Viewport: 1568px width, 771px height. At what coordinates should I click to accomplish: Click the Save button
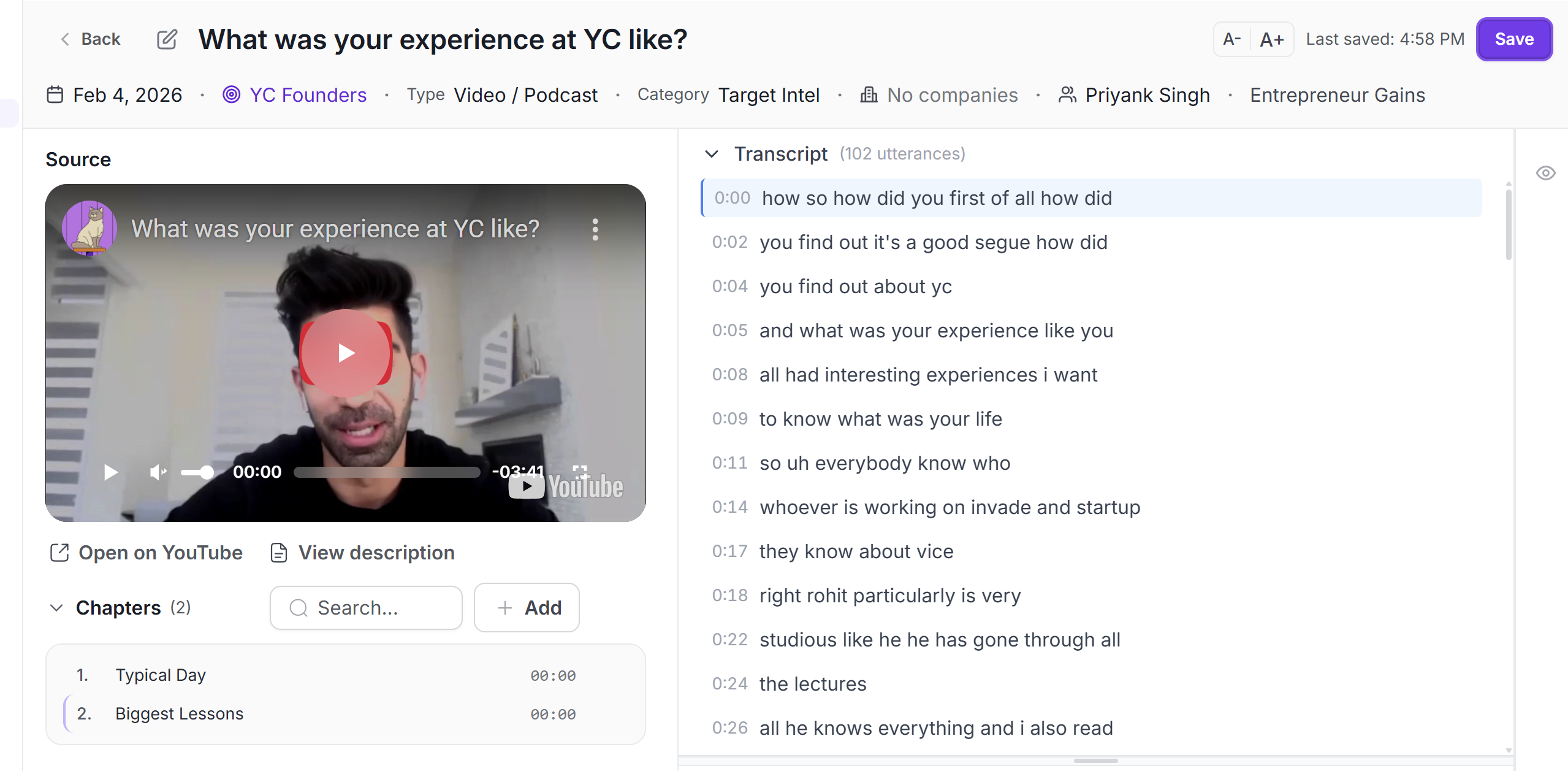tap(1513, 39)
